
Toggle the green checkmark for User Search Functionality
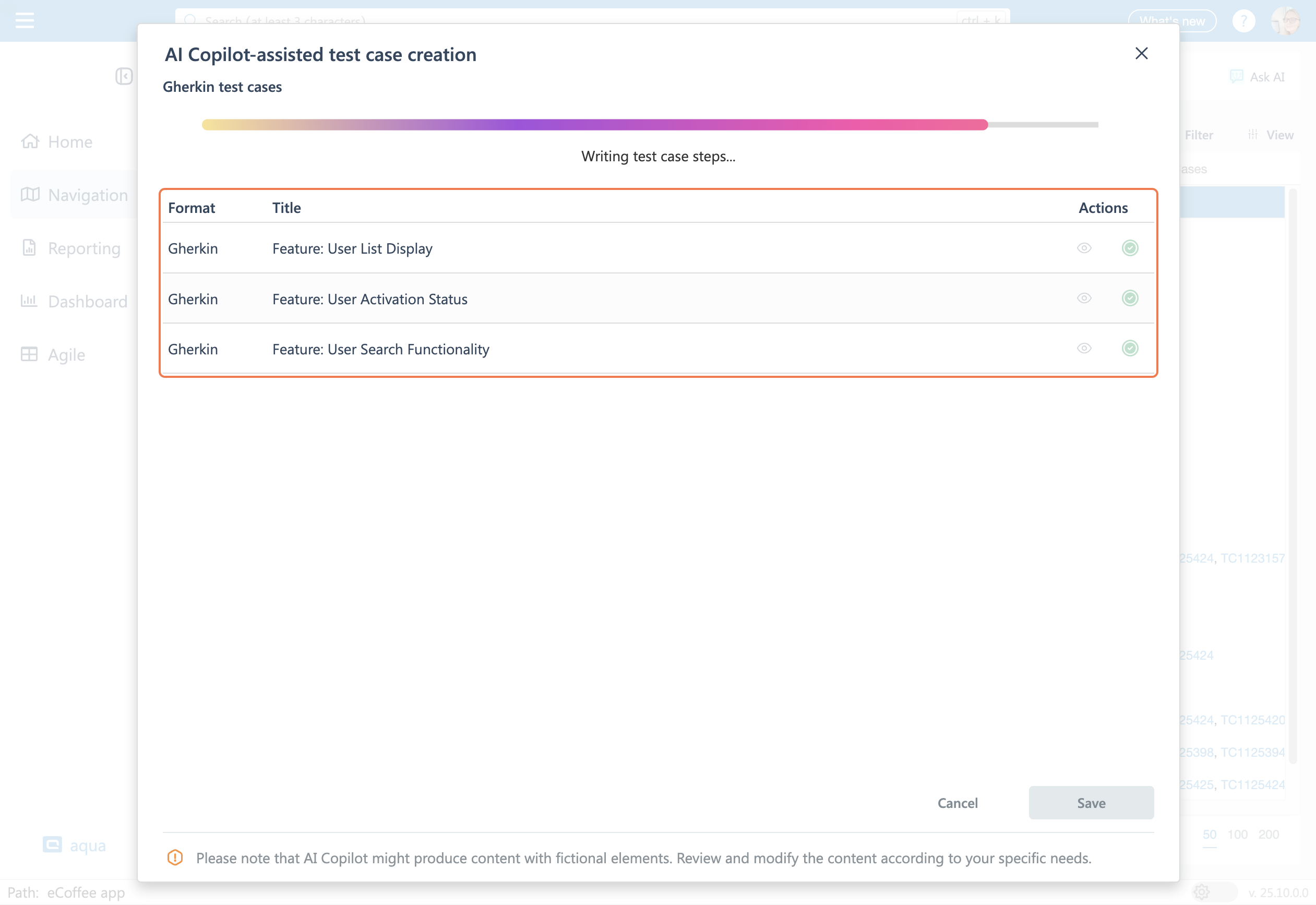pyautogui.click(x=1130, y=348)
